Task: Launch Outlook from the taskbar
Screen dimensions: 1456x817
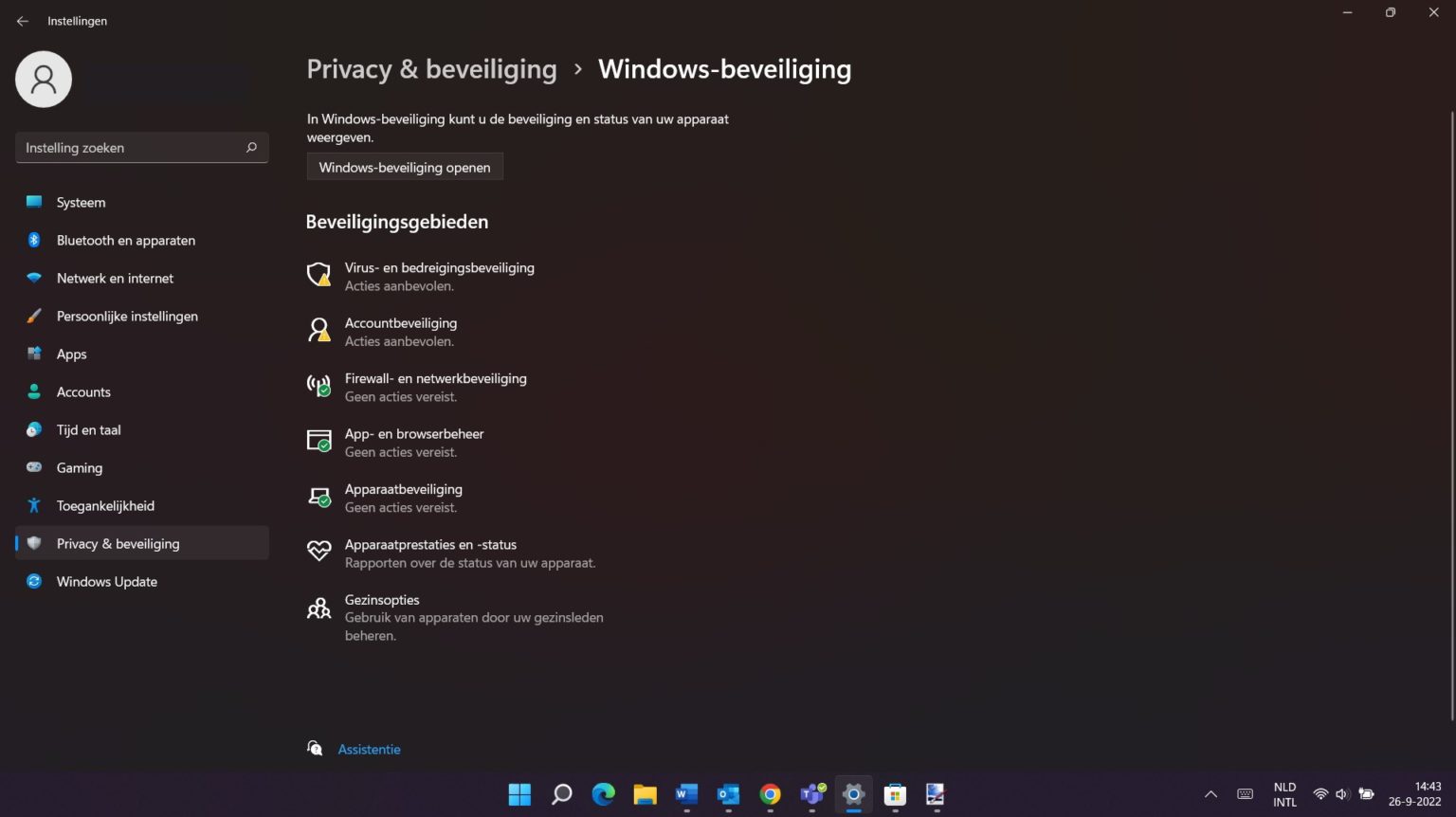Action: pyautogui.click(x=727, y=794)
